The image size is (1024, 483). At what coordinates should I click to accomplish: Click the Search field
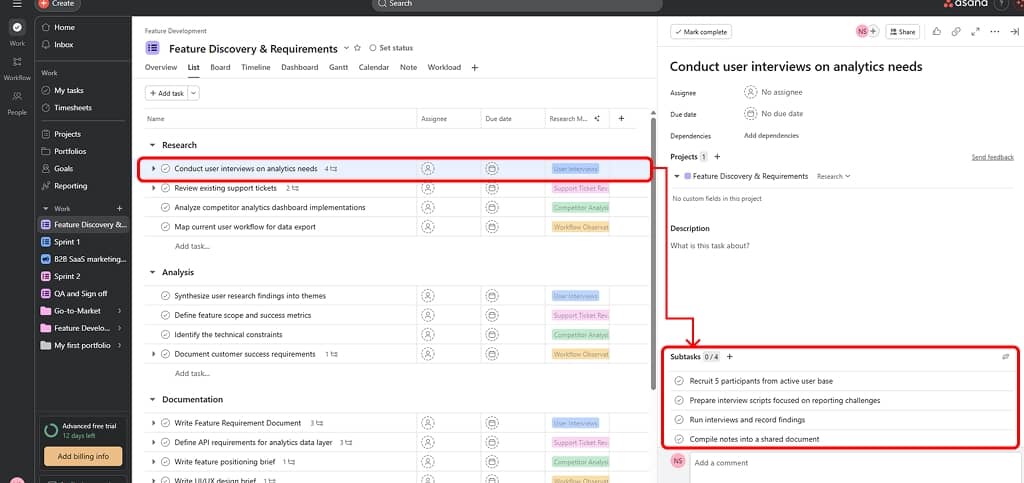517,5
